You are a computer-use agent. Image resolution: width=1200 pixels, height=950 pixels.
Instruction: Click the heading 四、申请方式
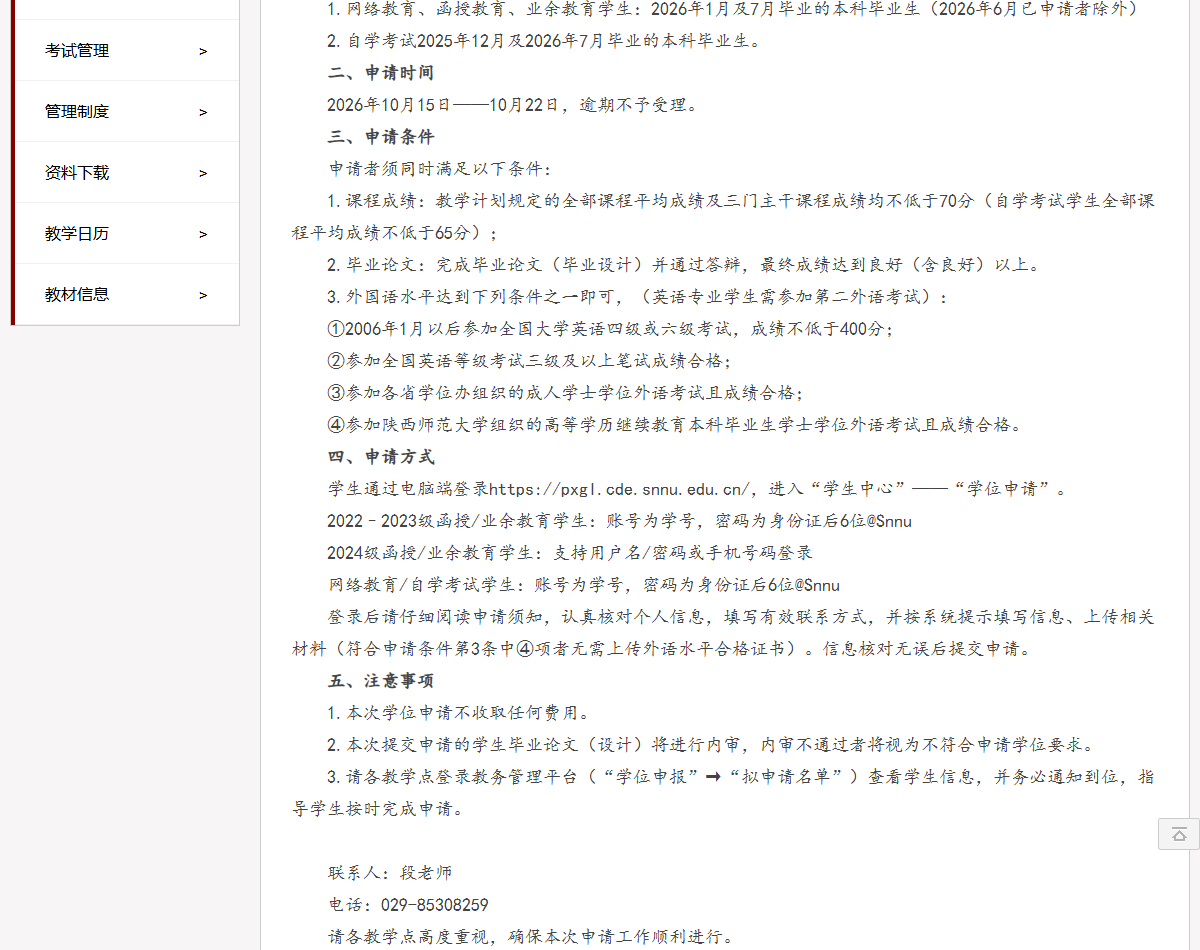[381, 457]
